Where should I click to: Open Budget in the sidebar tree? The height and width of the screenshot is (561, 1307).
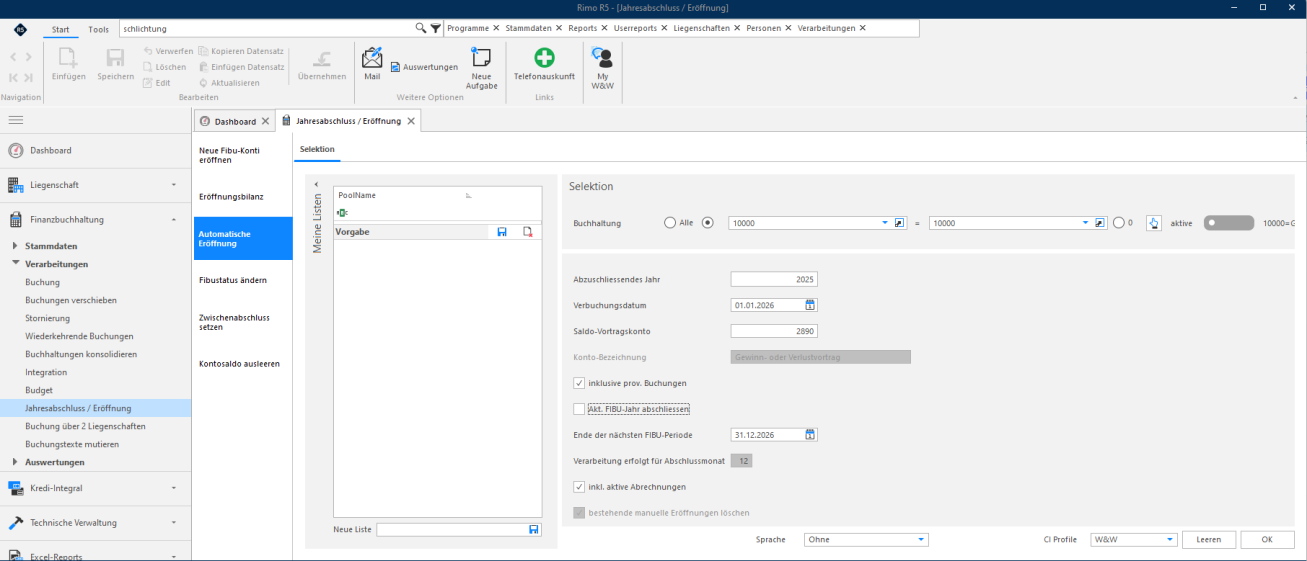click(39, 390)
